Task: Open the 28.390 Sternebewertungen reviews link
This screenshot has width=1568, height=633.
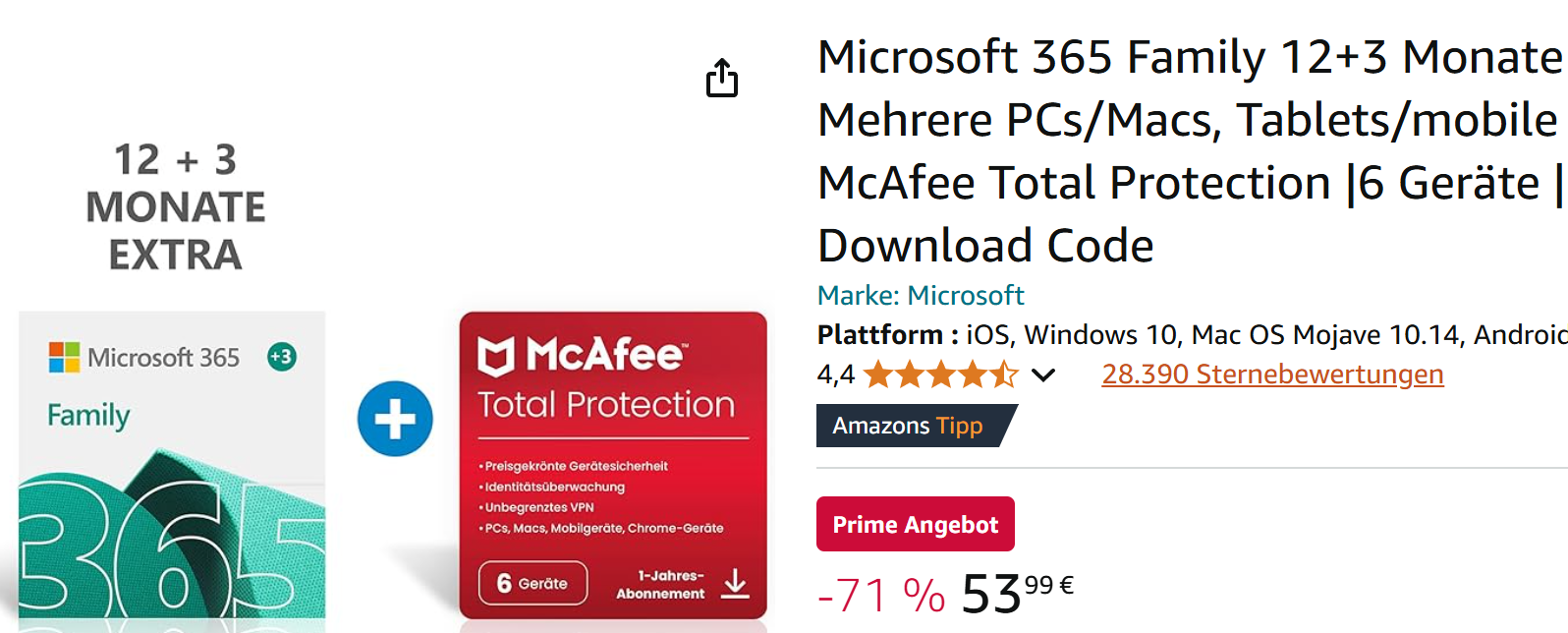Action: point(1272,374)
